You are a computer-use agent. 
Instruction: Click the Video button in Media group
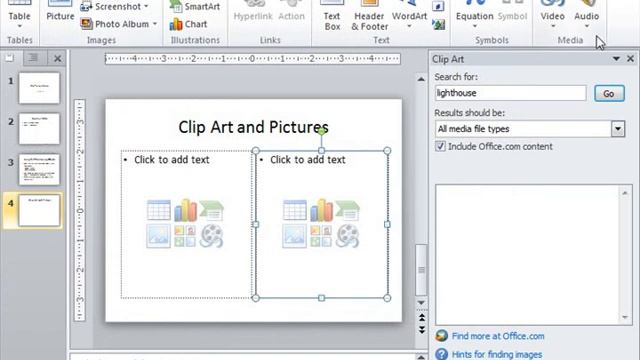tap(552, 14)
